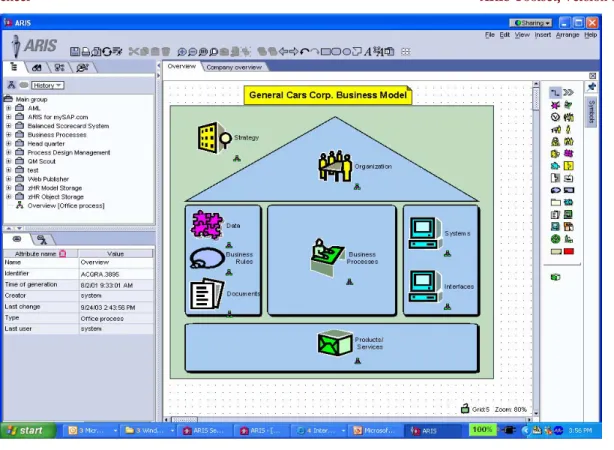614x450 pixels.
Task: Pick the green box symbol below palette
Action: [x=555, y=277]
